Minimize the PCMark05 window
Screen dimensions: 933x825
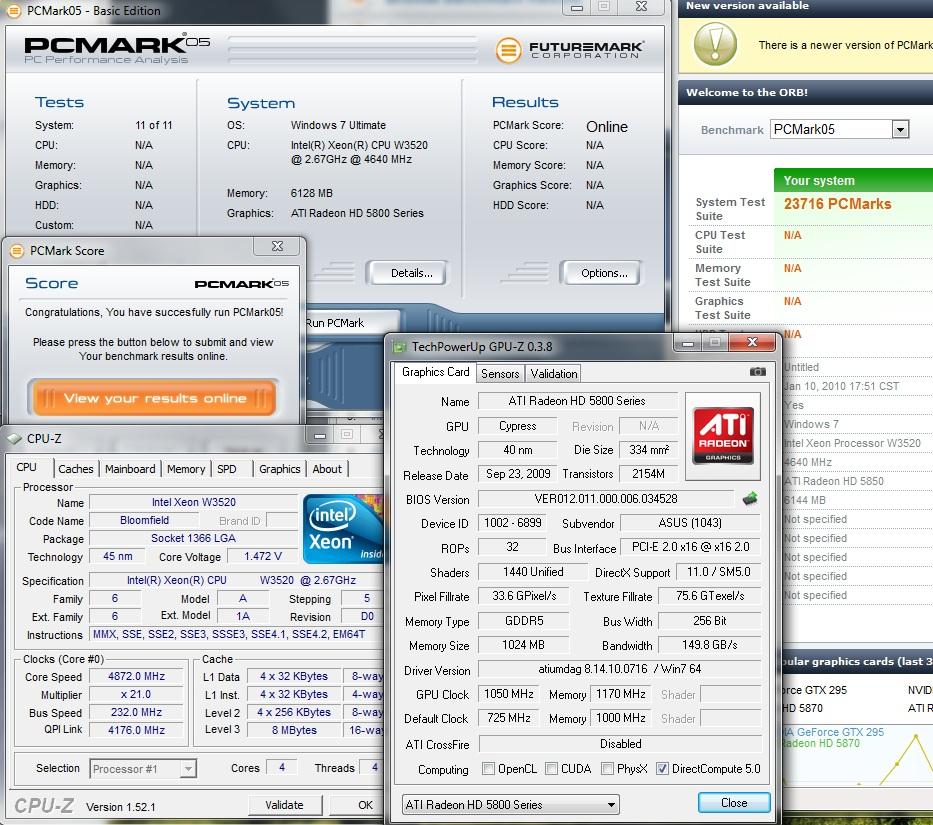[577, 8]
